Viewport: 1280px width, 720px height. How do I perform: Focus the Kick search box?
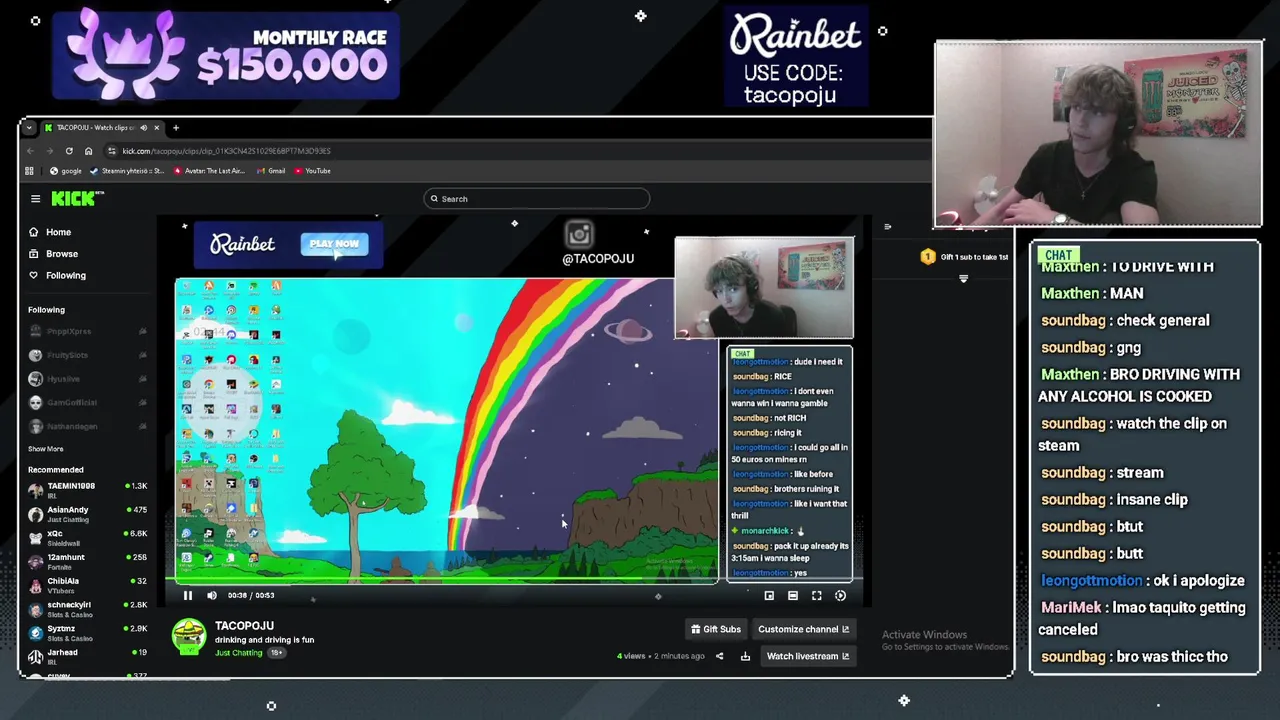(537, 199)
